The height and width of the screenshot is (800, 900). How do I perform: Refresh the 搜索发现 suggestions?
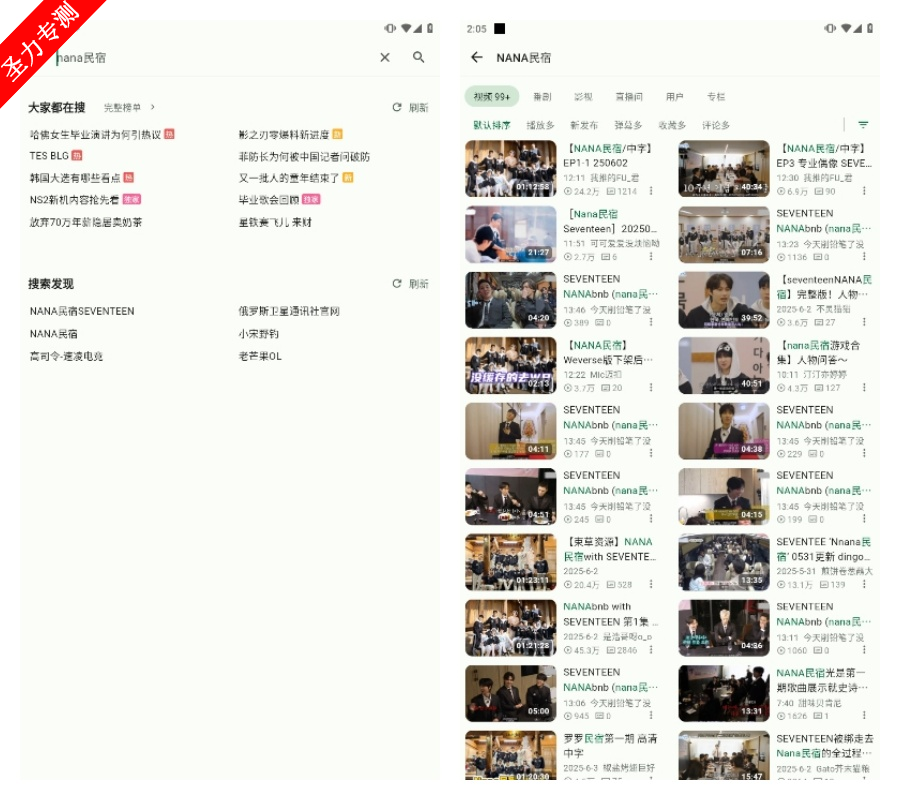coord(410,284)
